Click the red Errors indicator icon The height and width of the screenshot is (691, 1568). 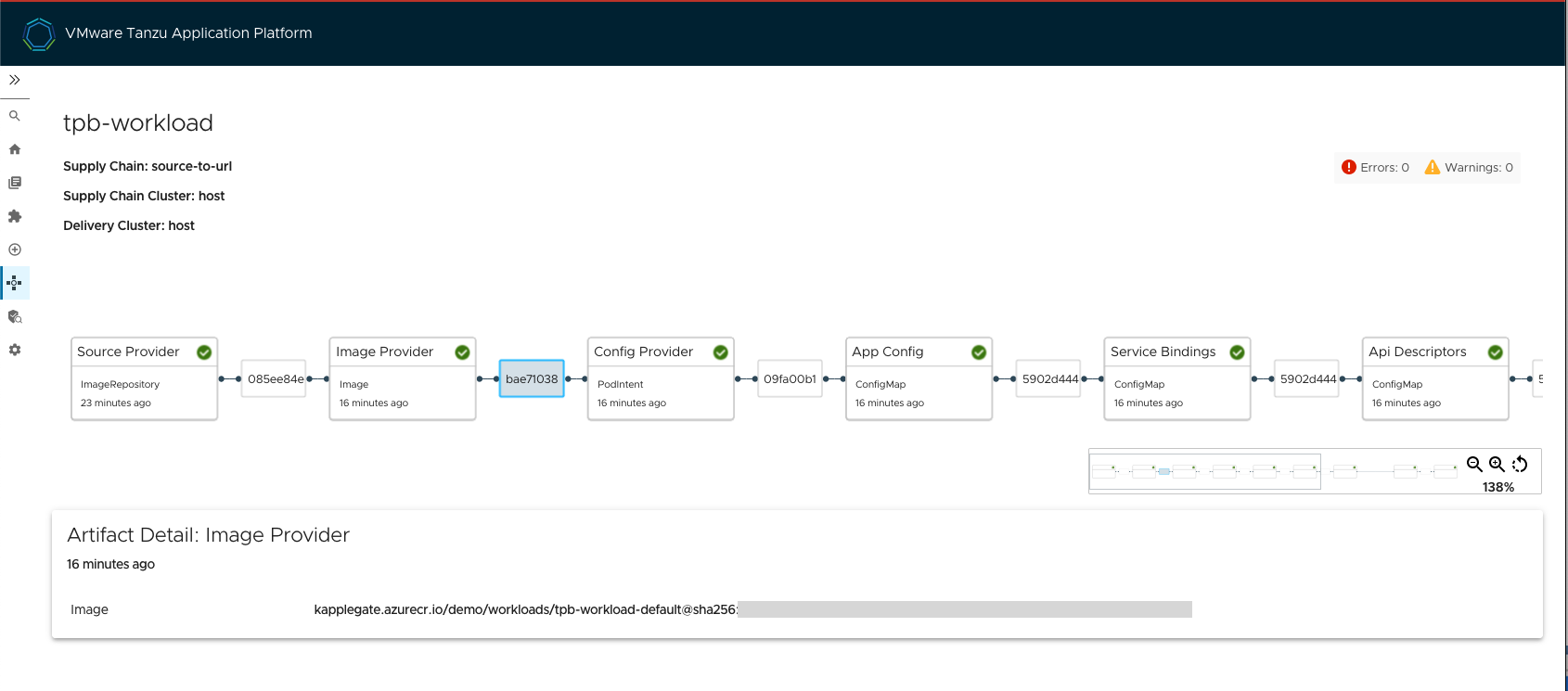(x=1349, y=167)
